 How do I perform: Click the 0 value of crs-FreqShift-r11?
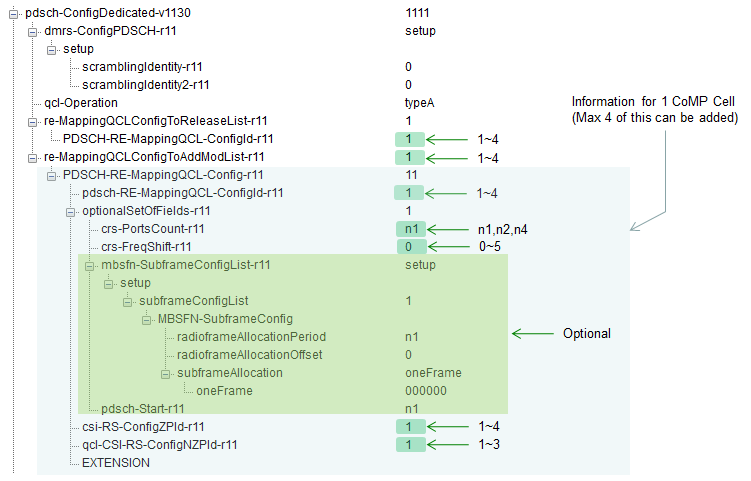(411, 247)
